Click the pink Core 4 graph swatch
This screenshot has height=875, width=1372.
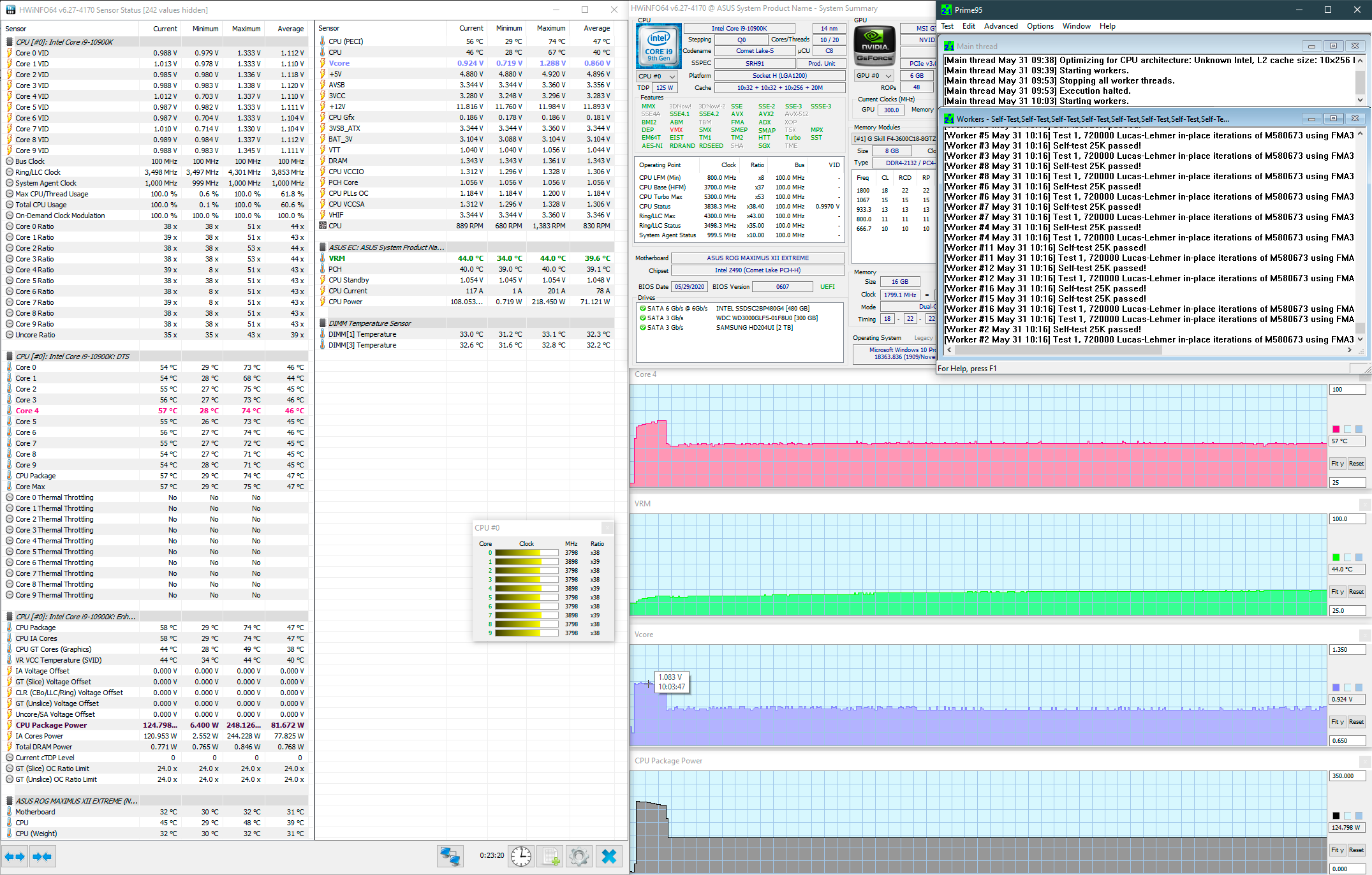click(x=1336, y=429)
